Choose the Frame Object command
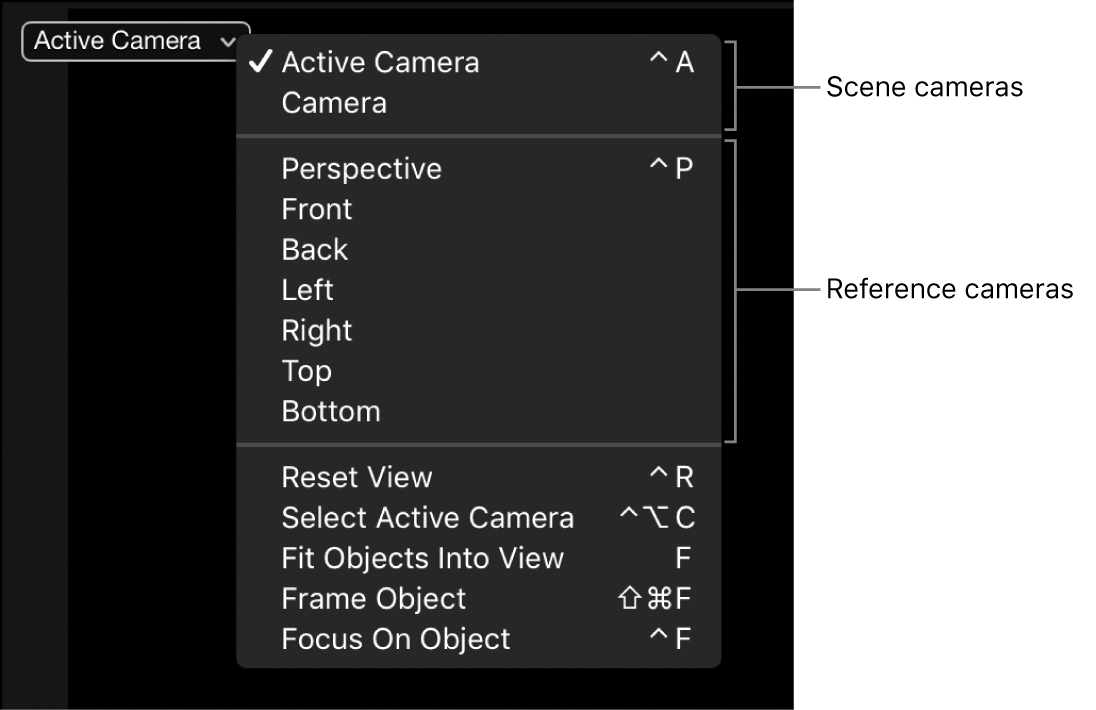The image size is (1096, 710). [374, 599]
